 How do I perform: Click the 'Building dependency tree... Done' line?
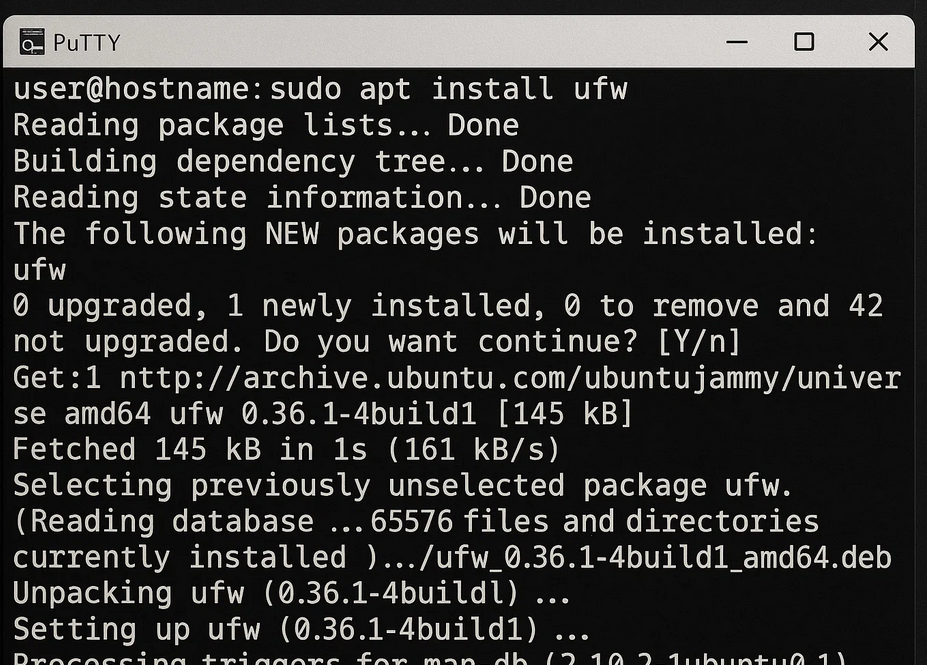[292, 161]
